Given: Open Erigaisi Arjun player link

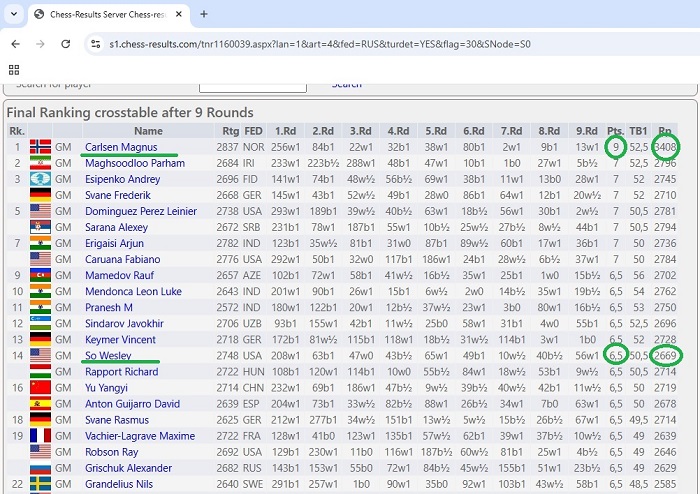Looking at the screenshot, I should point(117,243).
